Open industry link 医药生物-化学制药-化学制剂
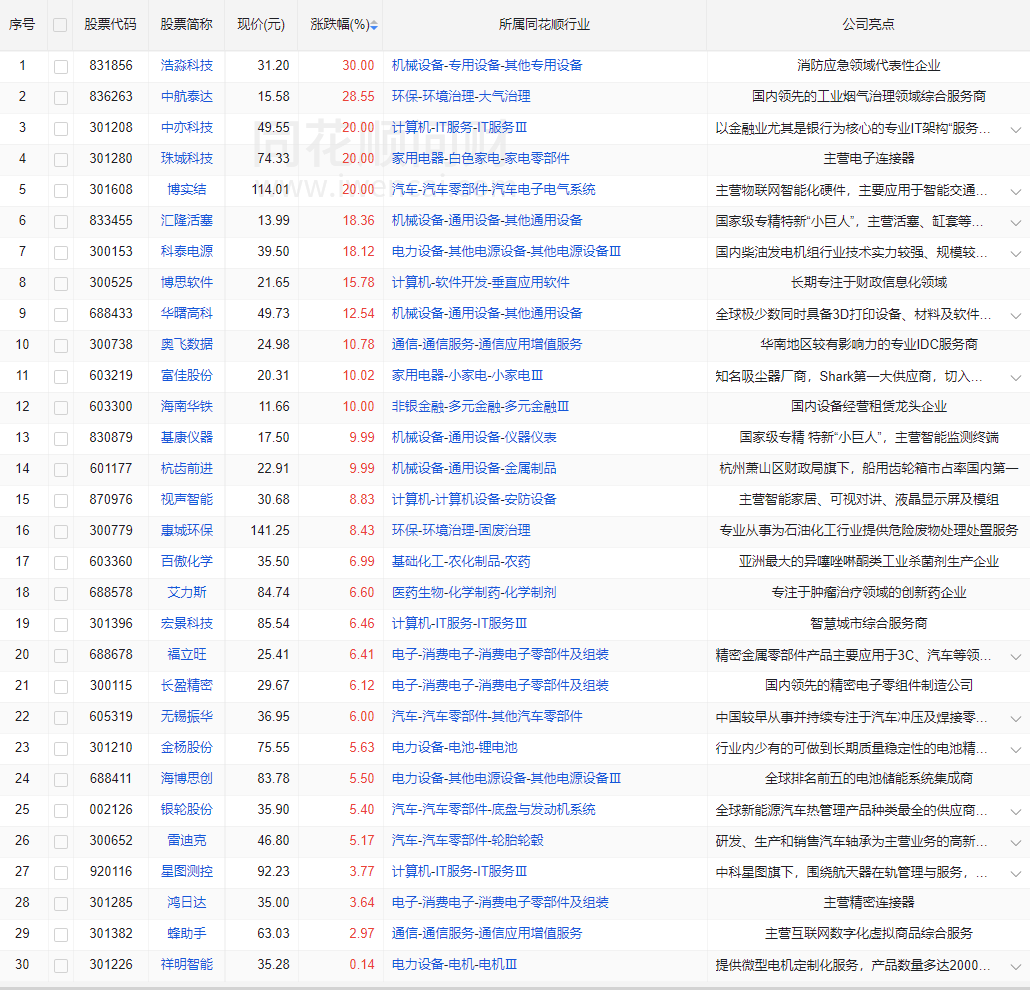Screen dimensions: 1033x990 tap(474, 592)
